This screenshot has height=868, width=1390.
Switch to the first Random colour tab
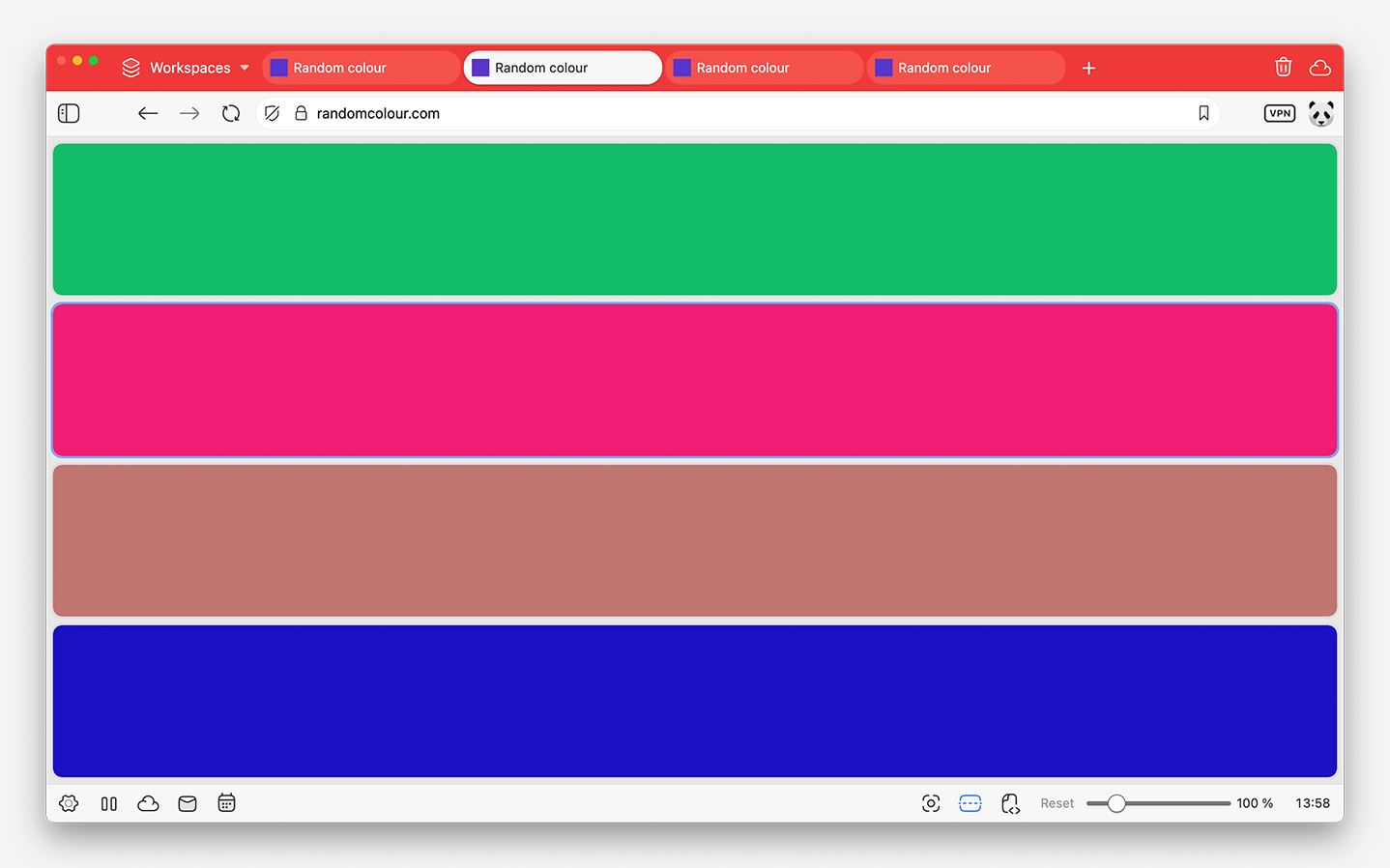(361, 68)
